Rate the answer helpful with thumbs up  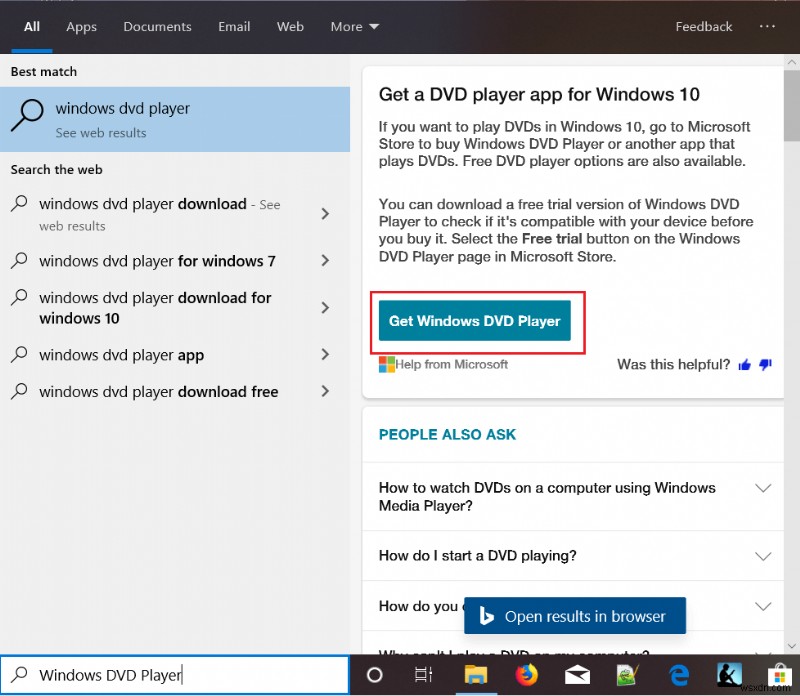(x=745, y=365)
